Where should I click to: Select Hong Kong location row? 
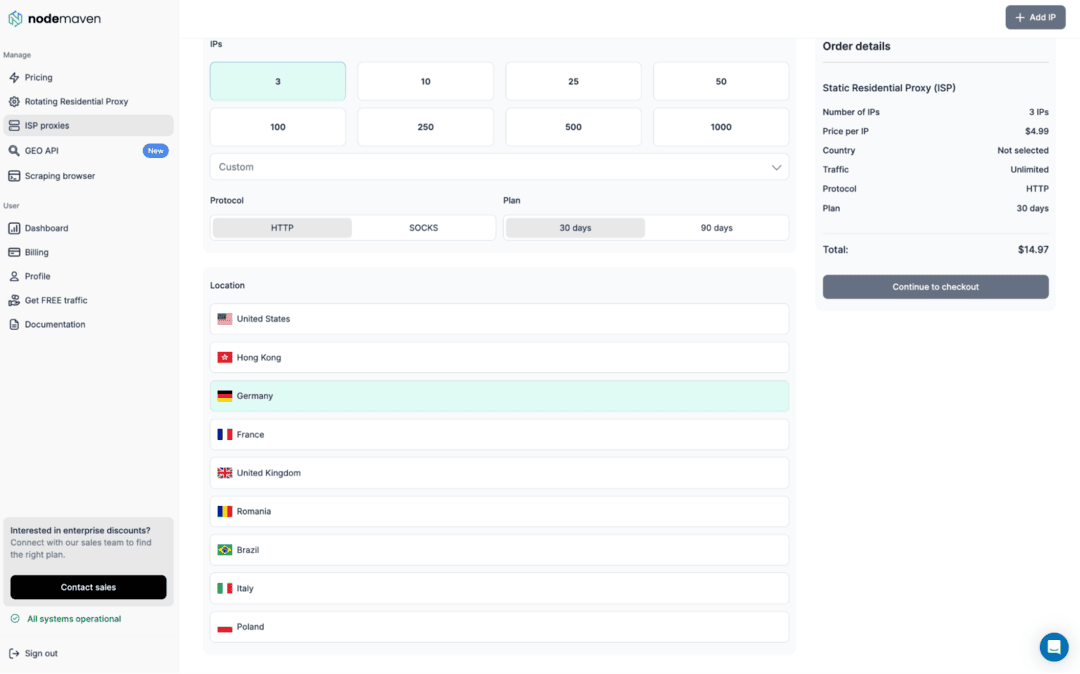coord(499,358)
